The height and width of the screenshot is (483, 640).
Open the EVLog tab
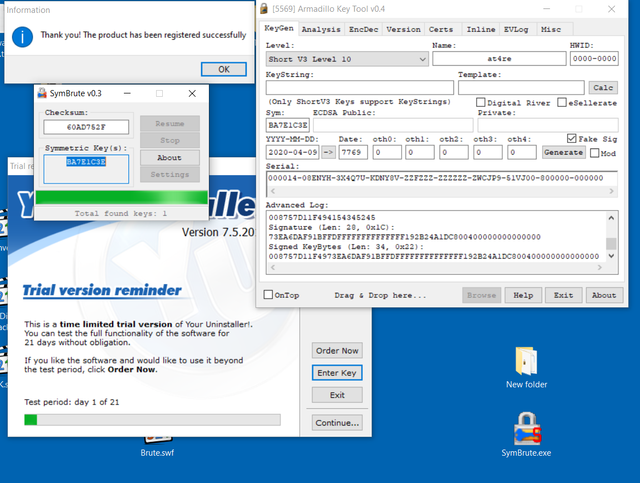pyautogui.click(x=516, y=29)
